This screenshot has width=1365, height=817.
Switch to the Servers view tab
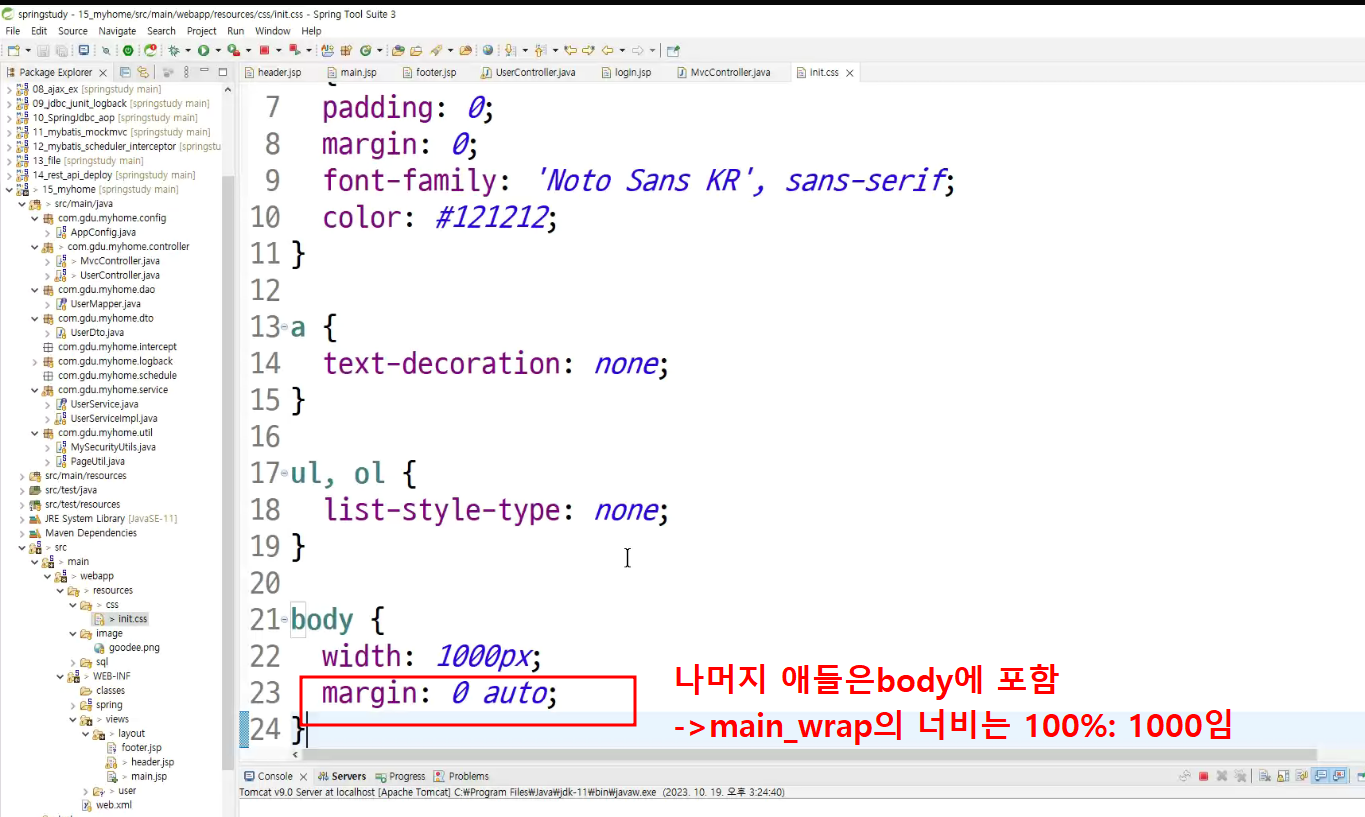[x=342, y=776]
